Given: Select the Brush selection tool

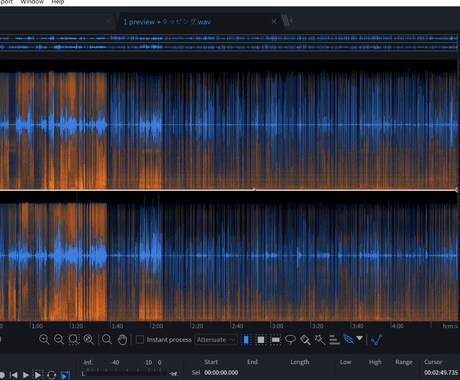Looking at the screenshot, I should [x=305, y=340].
